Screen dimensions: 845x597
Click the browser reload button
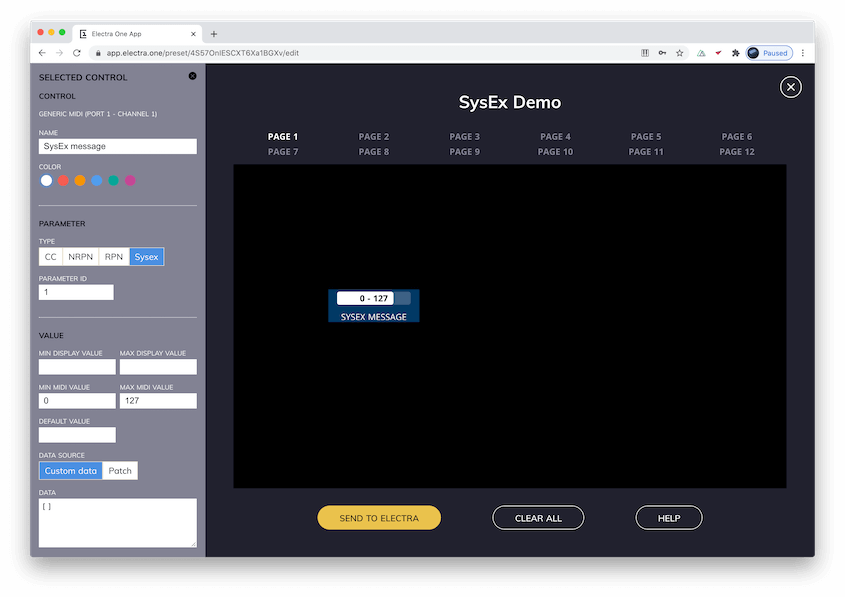pyautogui.click(x=76, y=53)
